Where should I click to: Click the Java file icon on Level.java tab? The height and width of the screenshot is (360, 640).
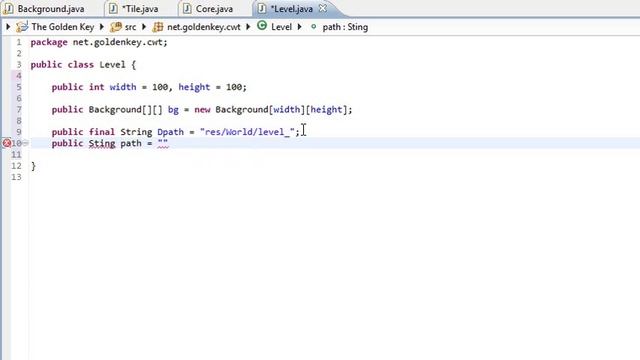pyautogui.click(x=262, y=9)
